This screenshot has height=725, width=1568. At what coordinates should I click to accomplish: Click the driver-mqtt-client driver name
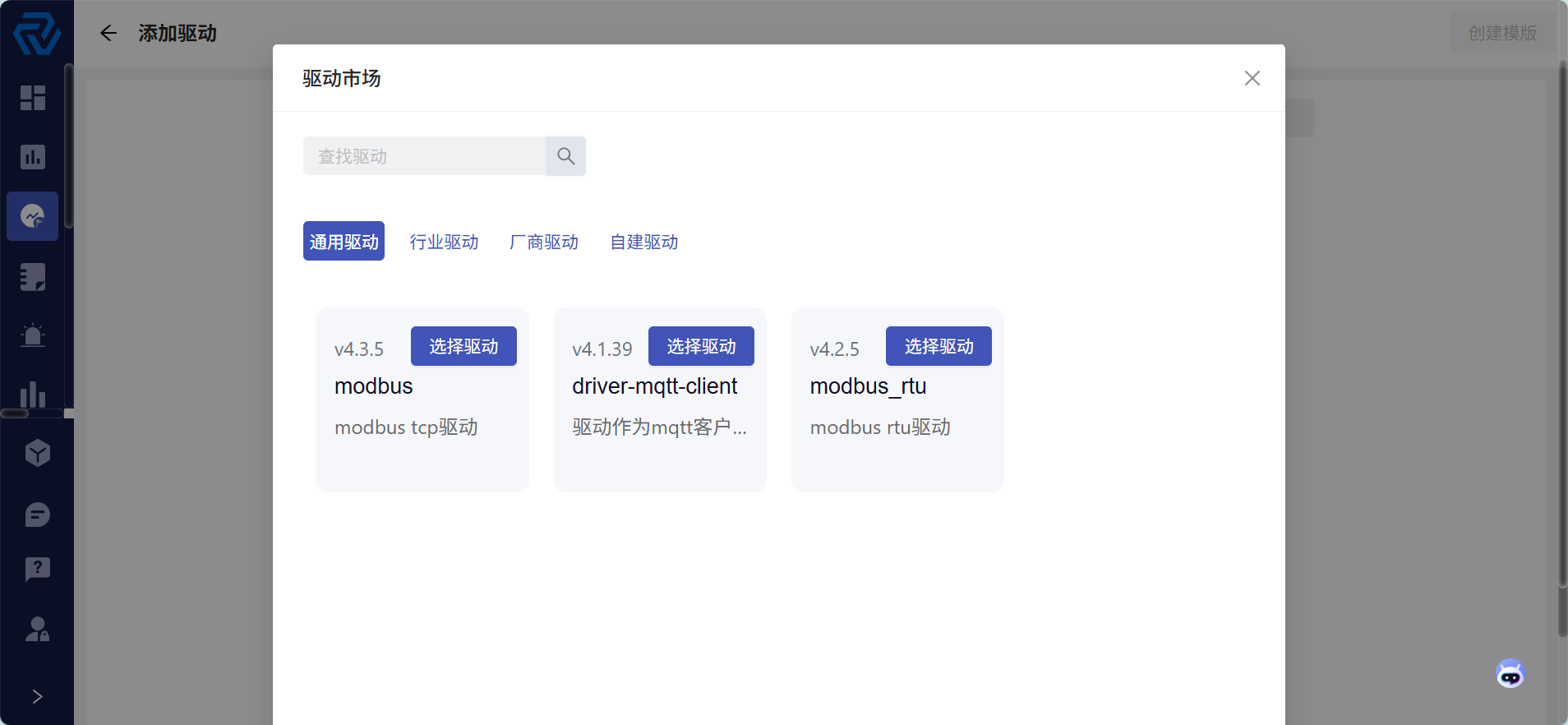[655, 386]
